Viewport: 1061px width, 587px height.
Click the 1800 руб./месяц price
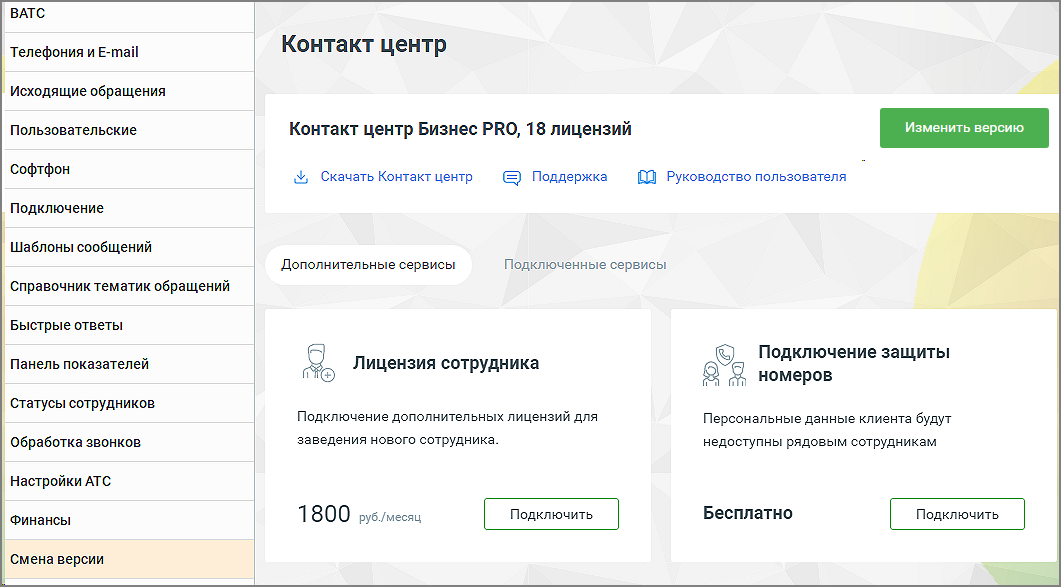[359, 515]
